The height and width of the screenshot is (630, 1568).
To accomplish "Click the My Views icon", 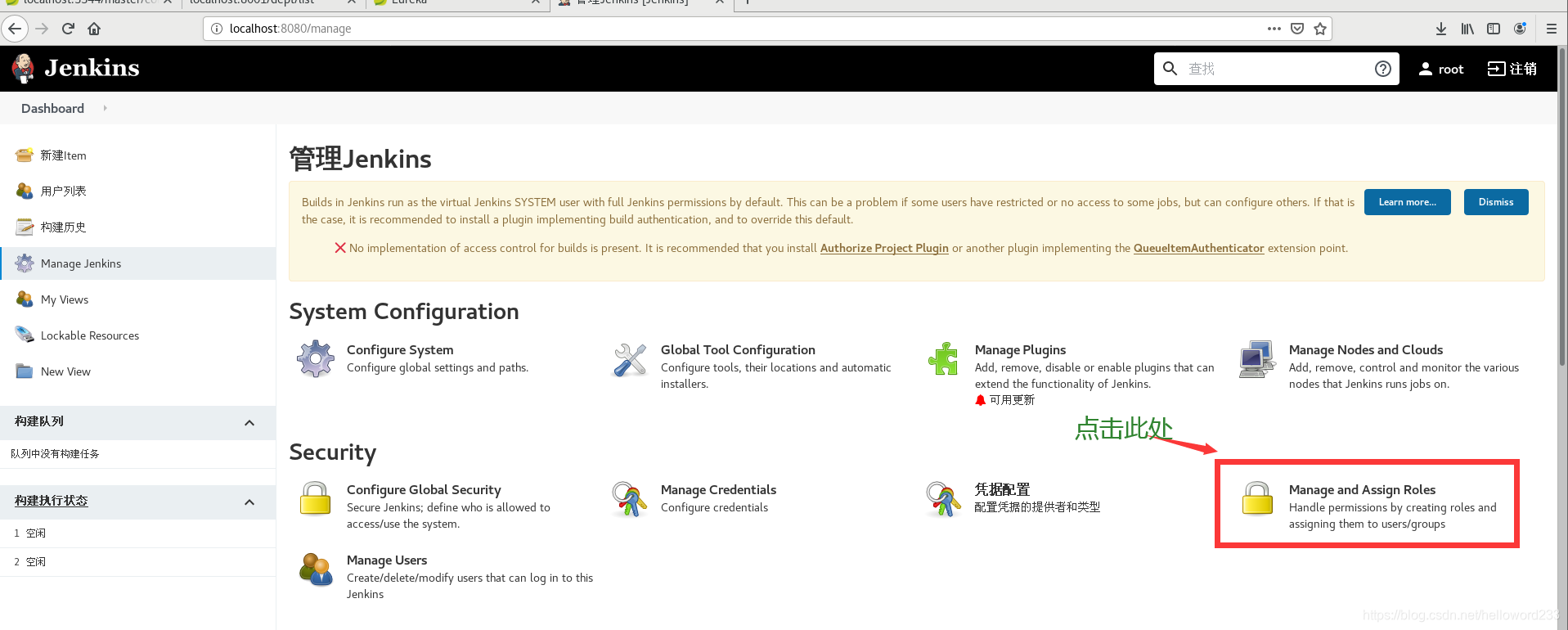I will coord(25,299).
